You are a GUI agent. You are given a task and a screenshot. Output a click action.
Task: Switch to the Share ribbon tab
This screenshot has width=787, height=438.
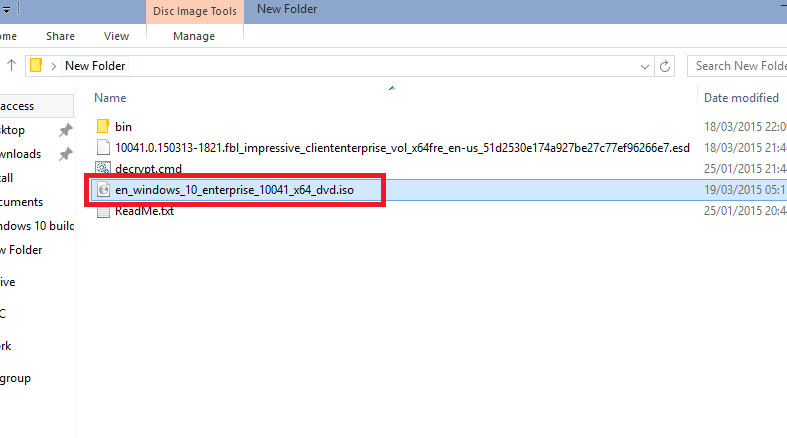60,36
